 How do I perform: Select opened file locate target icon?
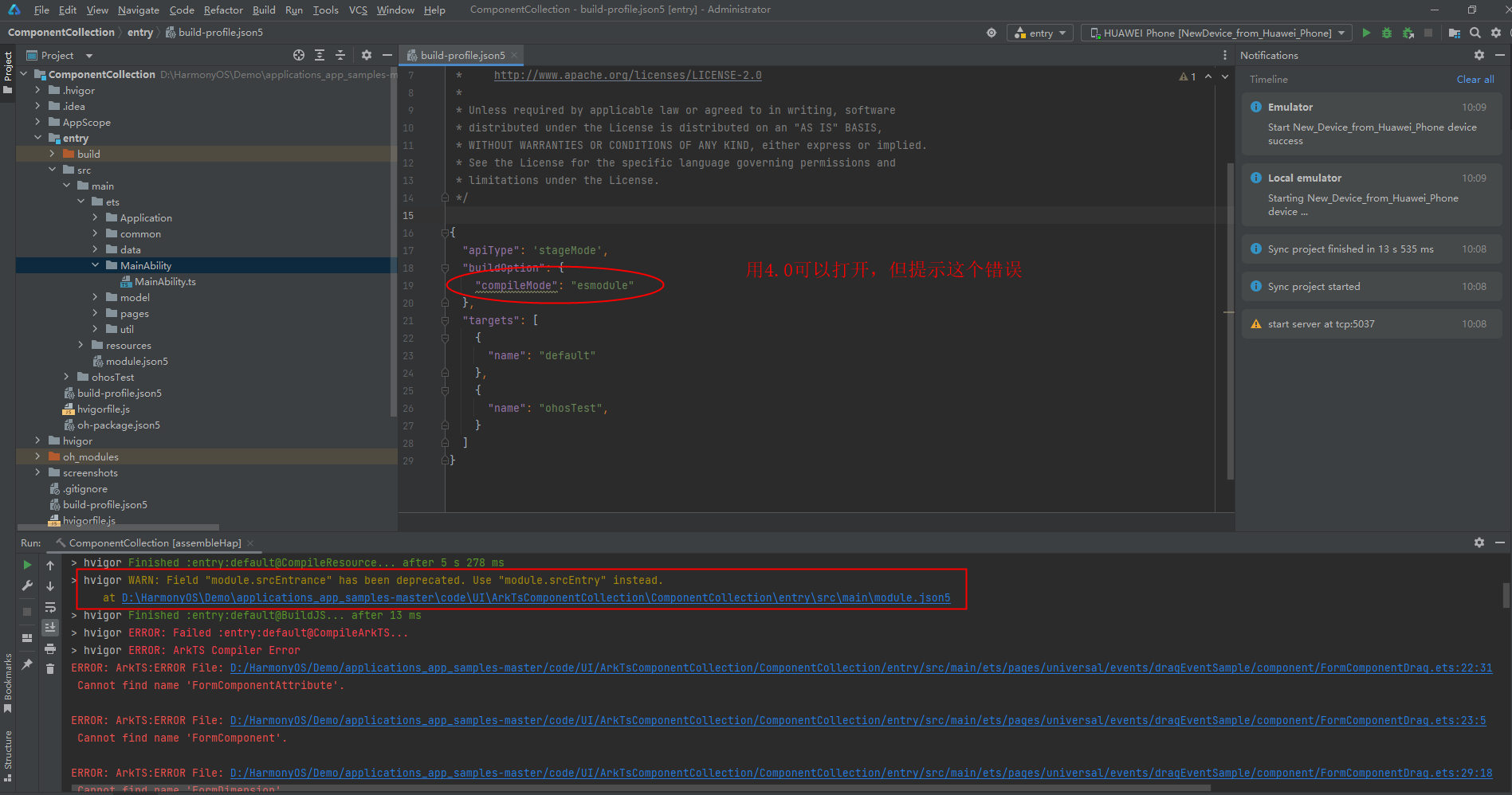point(299,55)
